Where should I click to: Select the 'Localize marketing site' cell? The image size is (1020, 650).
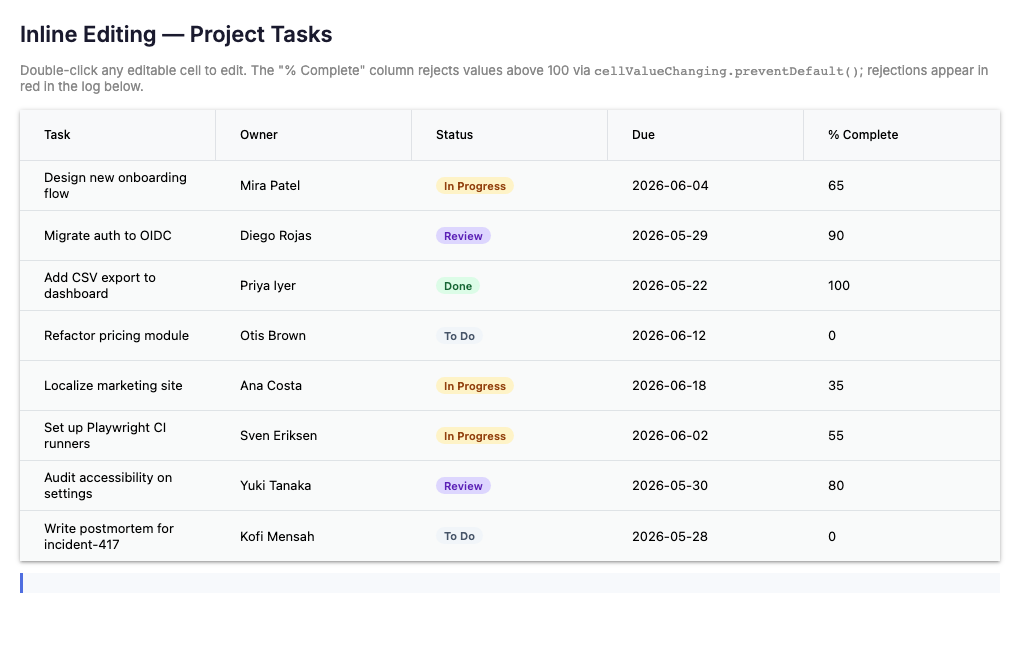[118, 386]
